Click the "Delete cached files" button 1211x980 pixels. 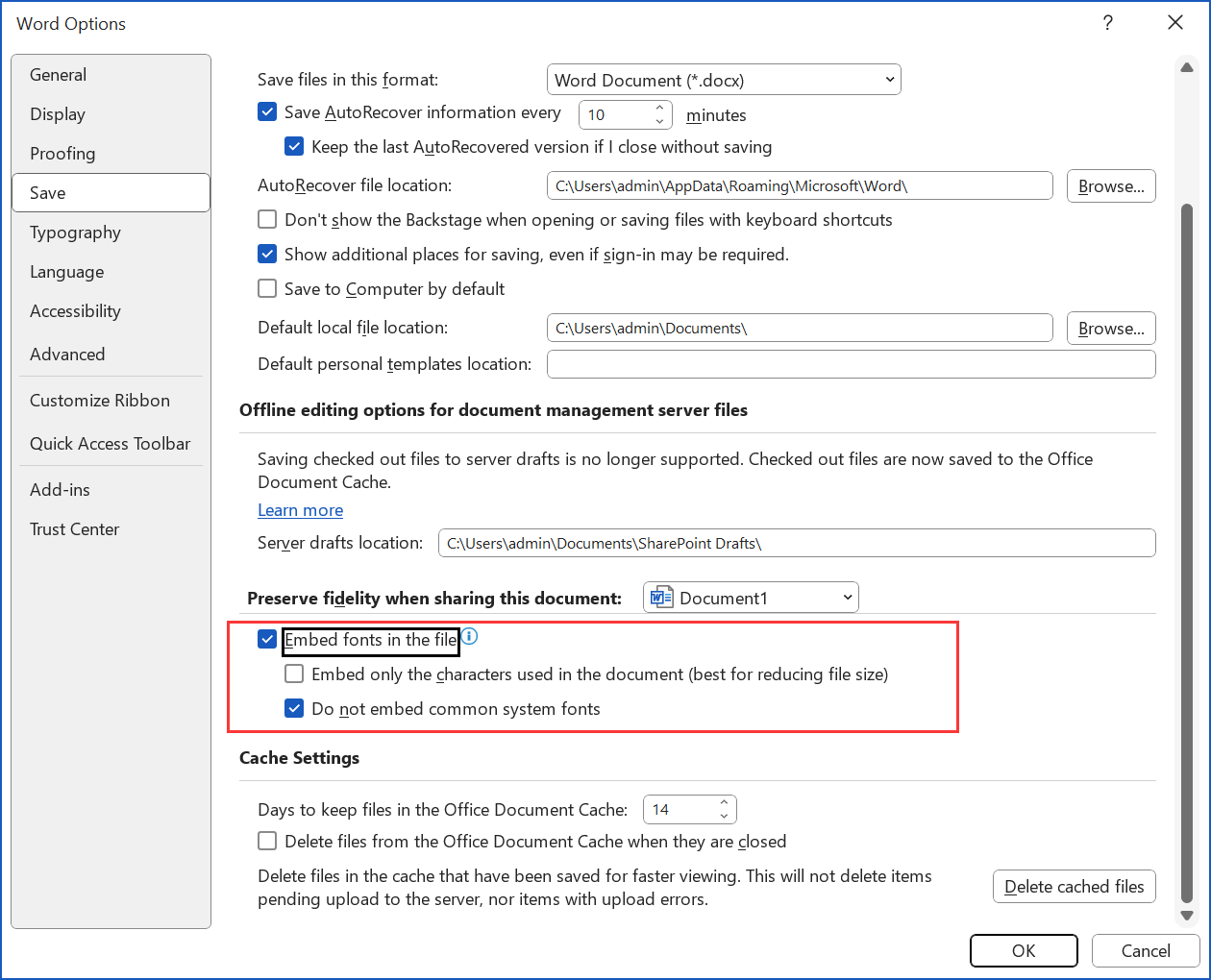pos(1074,886)
